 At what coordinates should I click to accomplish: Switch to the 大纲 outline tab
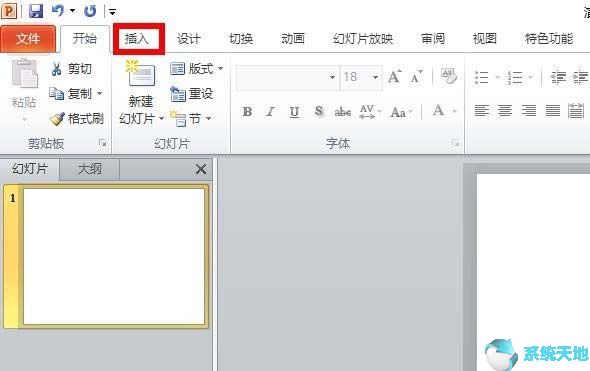click(x=90, y=169)
